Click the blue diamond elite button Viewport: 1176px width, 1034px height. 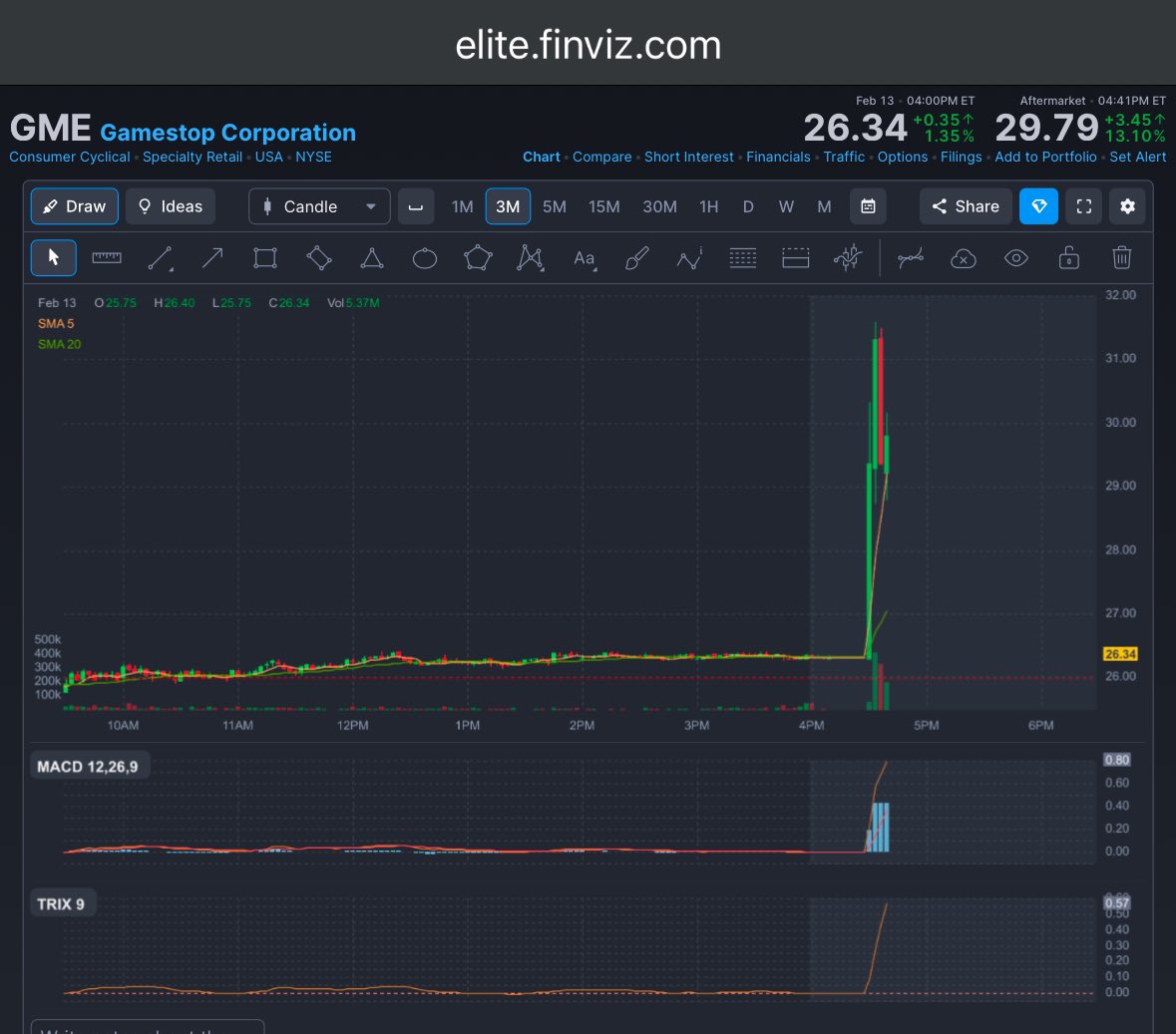coord(1038,206)
